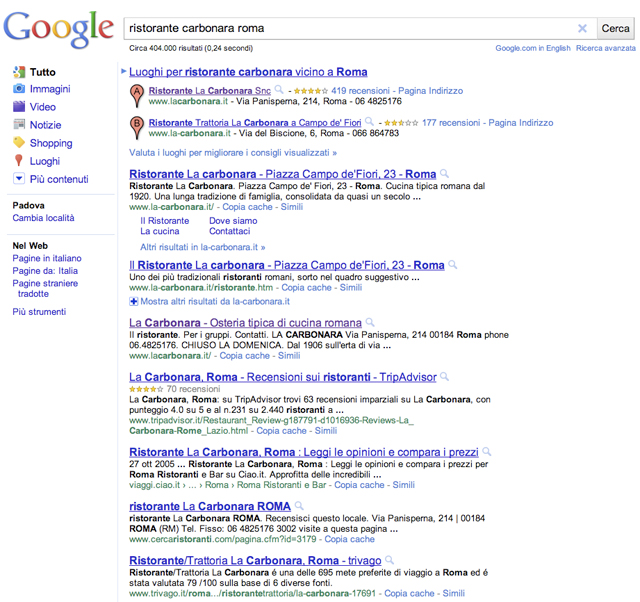This screenshot has height=602, width=640.
Task: Click magnifier beside ristorante La Carbonara ROMA
Action: tap(299, 506)
